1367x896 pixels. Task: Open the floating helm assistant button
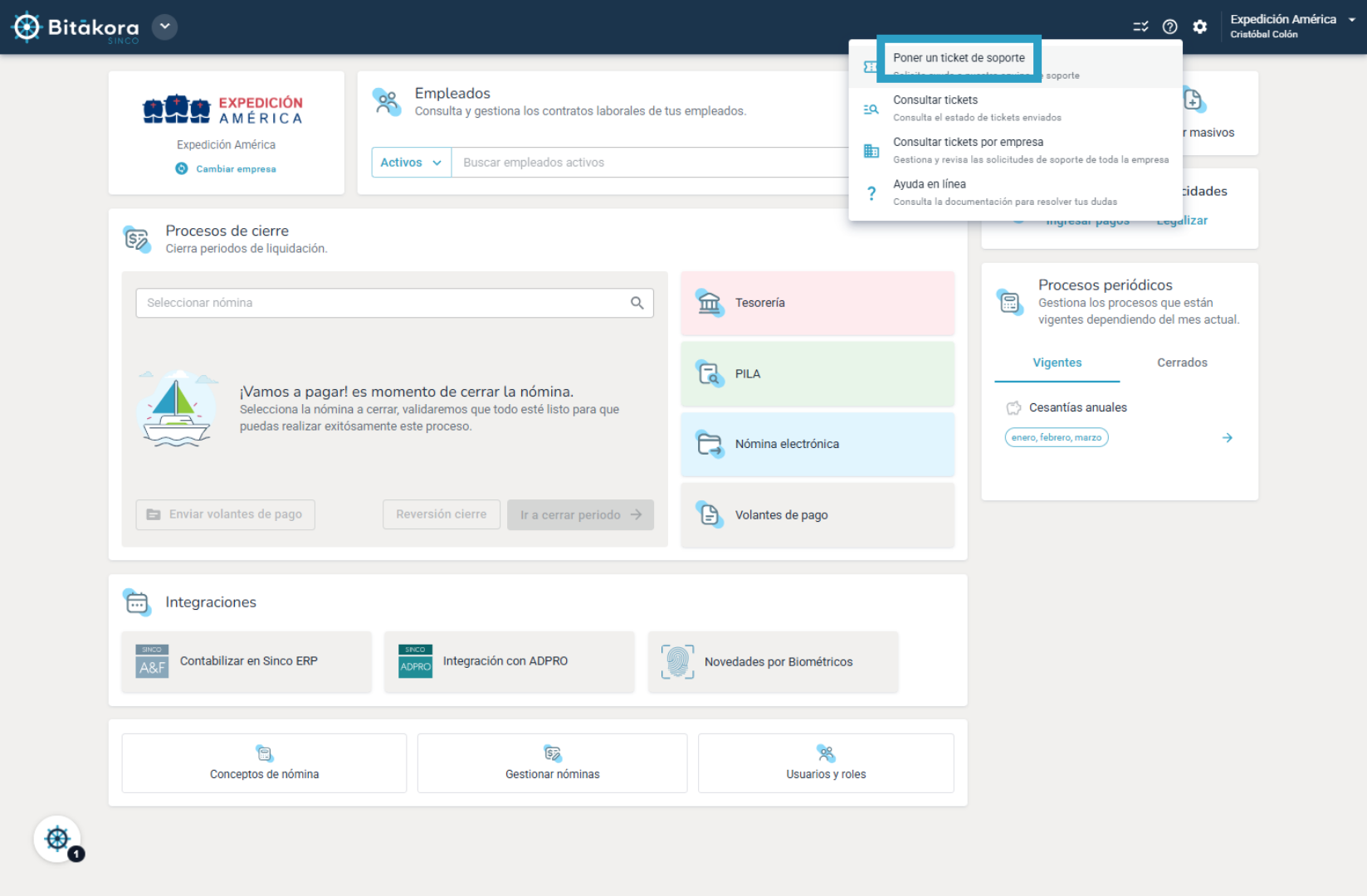[x=57, y=839]
